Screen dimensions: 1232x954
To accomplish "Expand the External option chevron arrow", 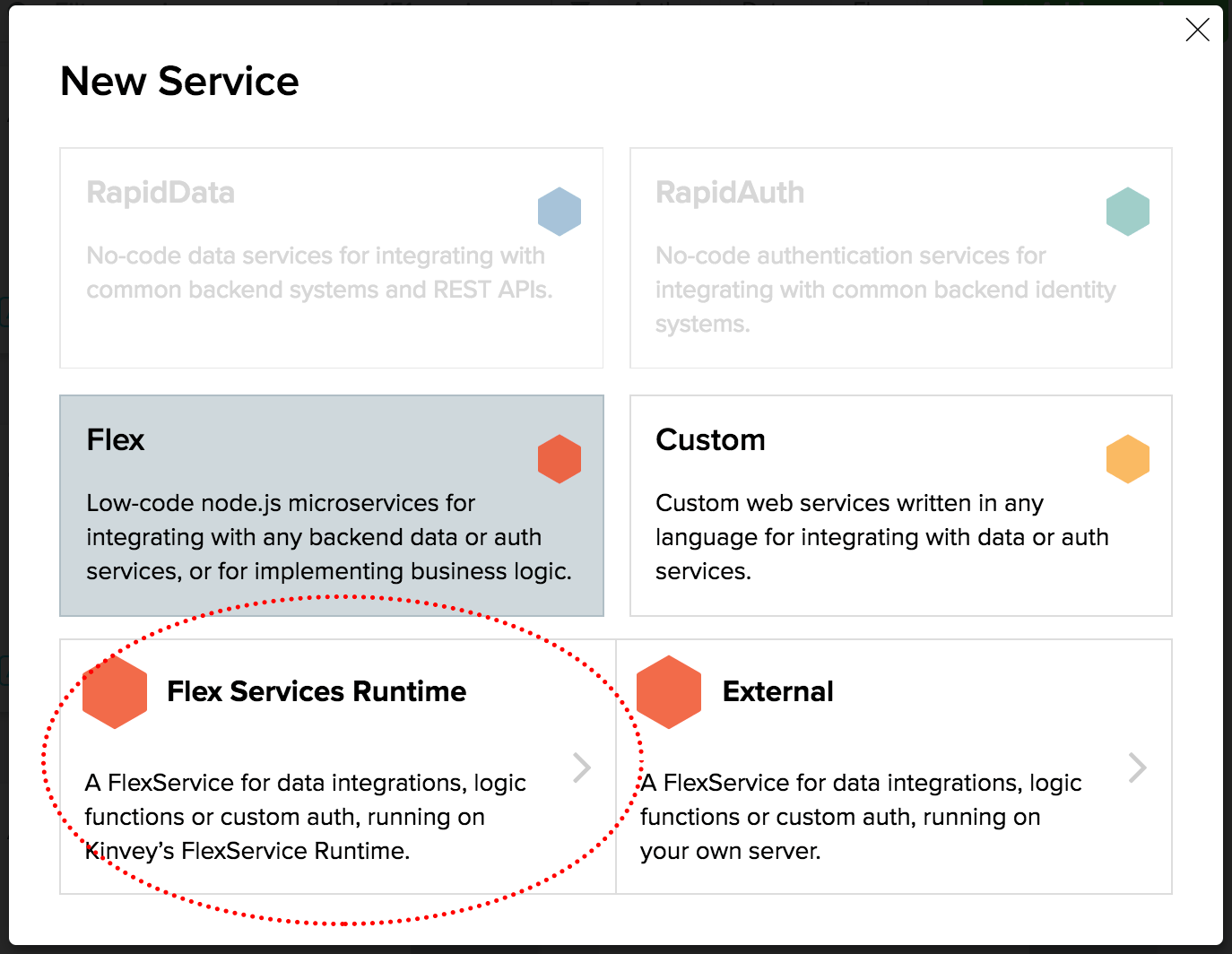I will coord(1137,768).
